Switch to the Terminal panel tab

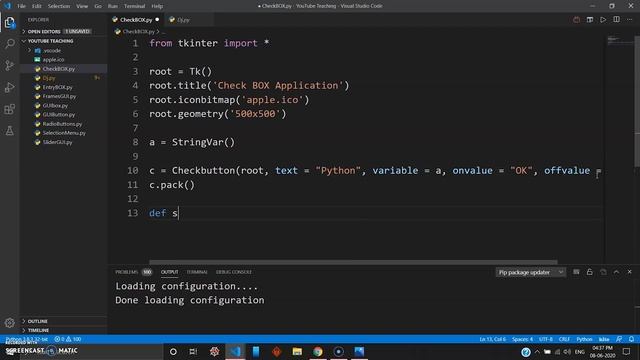[x=197, y=272]
